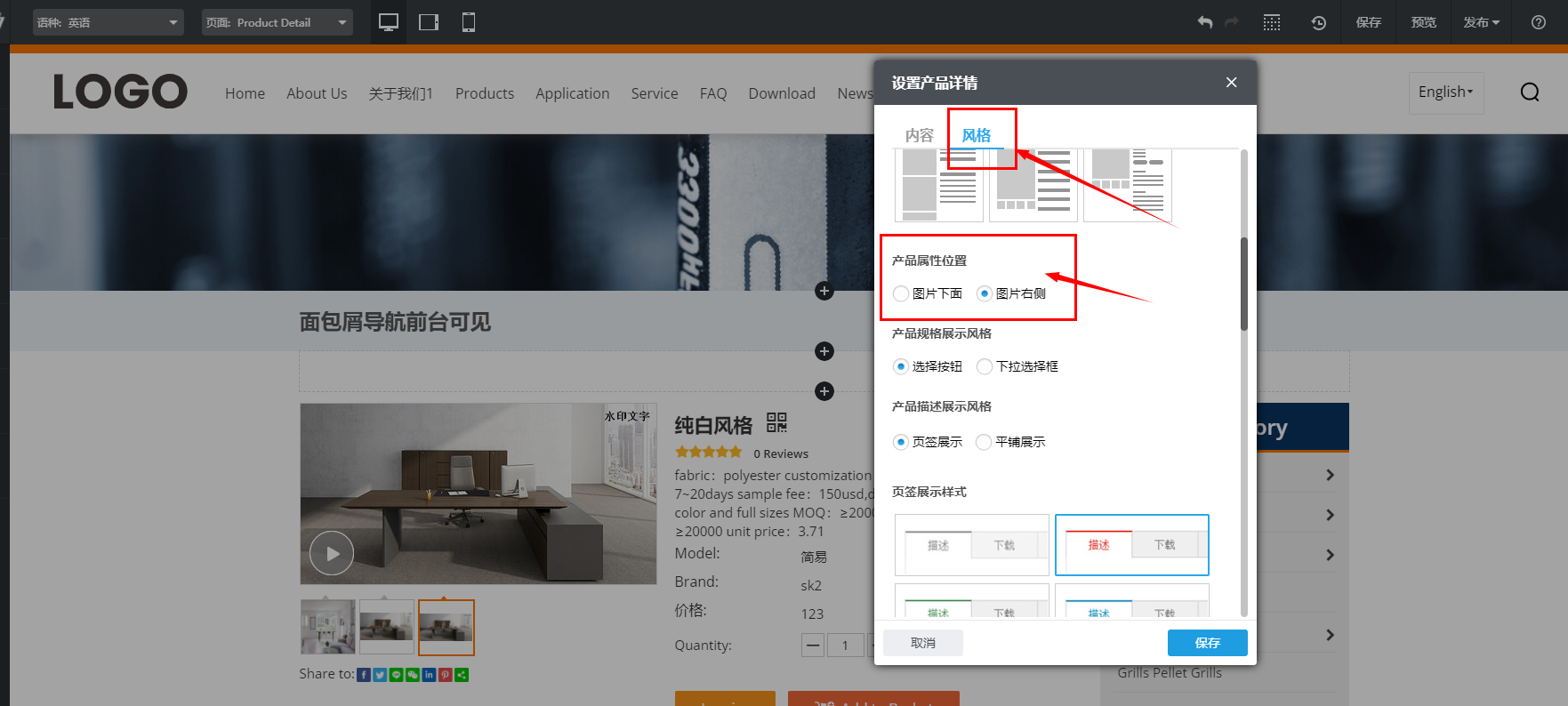Viewport: 1568px width, 706px height.
Task: Choose red 描述 tab style
Action: [1132, 545]
